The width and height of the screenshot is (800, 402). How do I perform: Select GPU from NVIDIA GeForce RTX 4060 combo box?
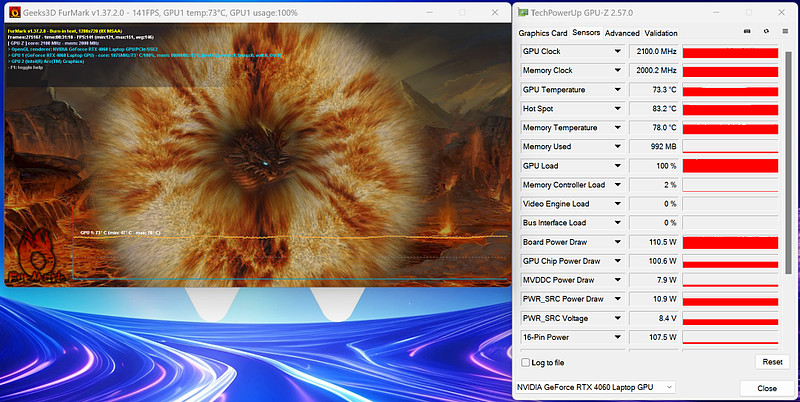(595, 387)
